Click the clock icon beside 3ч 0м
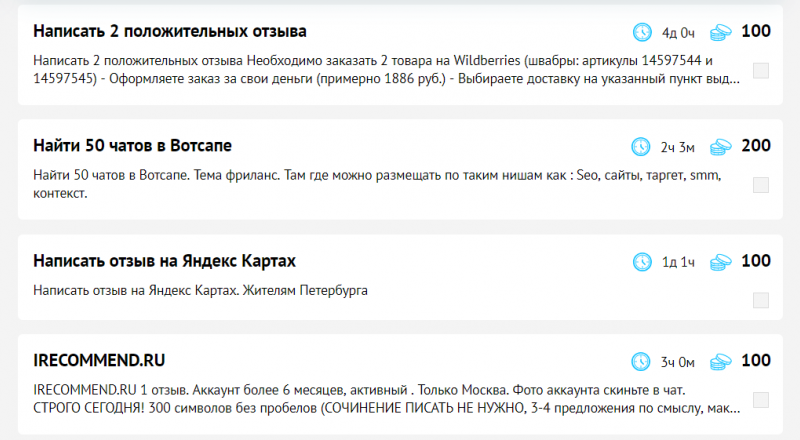Image resolution: width=800 pixels, height=440 pixels. click(x=640, y=362)
